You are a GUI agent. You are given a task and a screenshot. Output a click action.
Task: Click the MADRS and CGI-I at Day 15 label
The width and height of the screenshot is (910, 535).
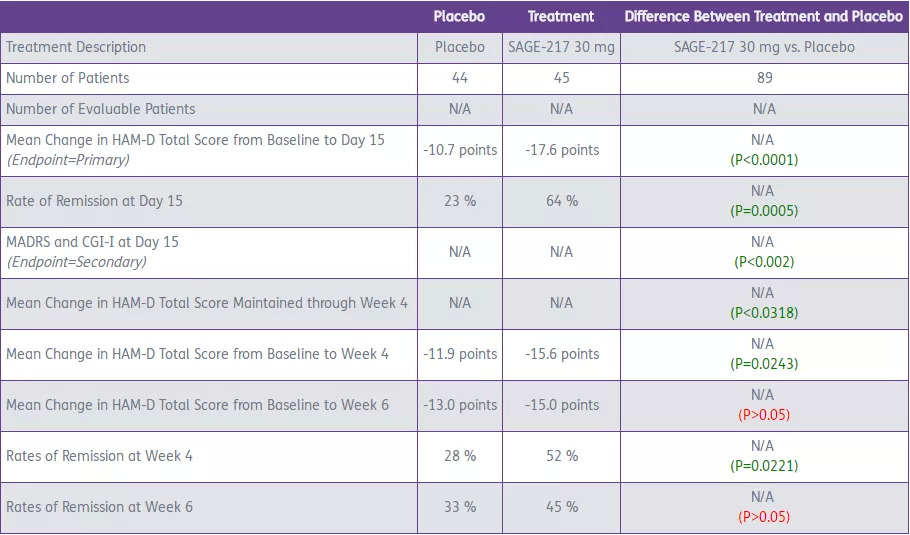coord(93,242)
